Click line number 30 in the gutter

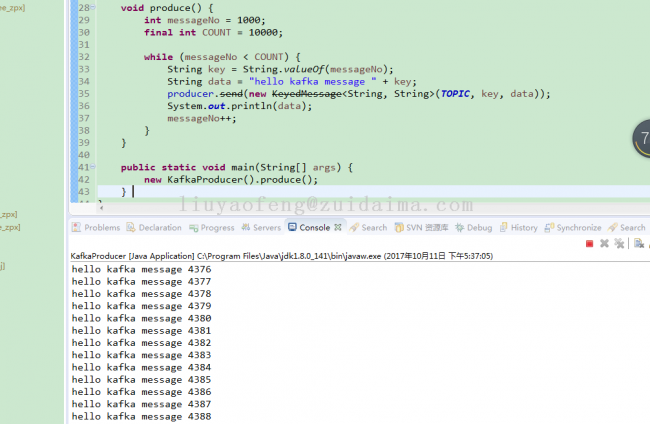[x=83, y=32]
